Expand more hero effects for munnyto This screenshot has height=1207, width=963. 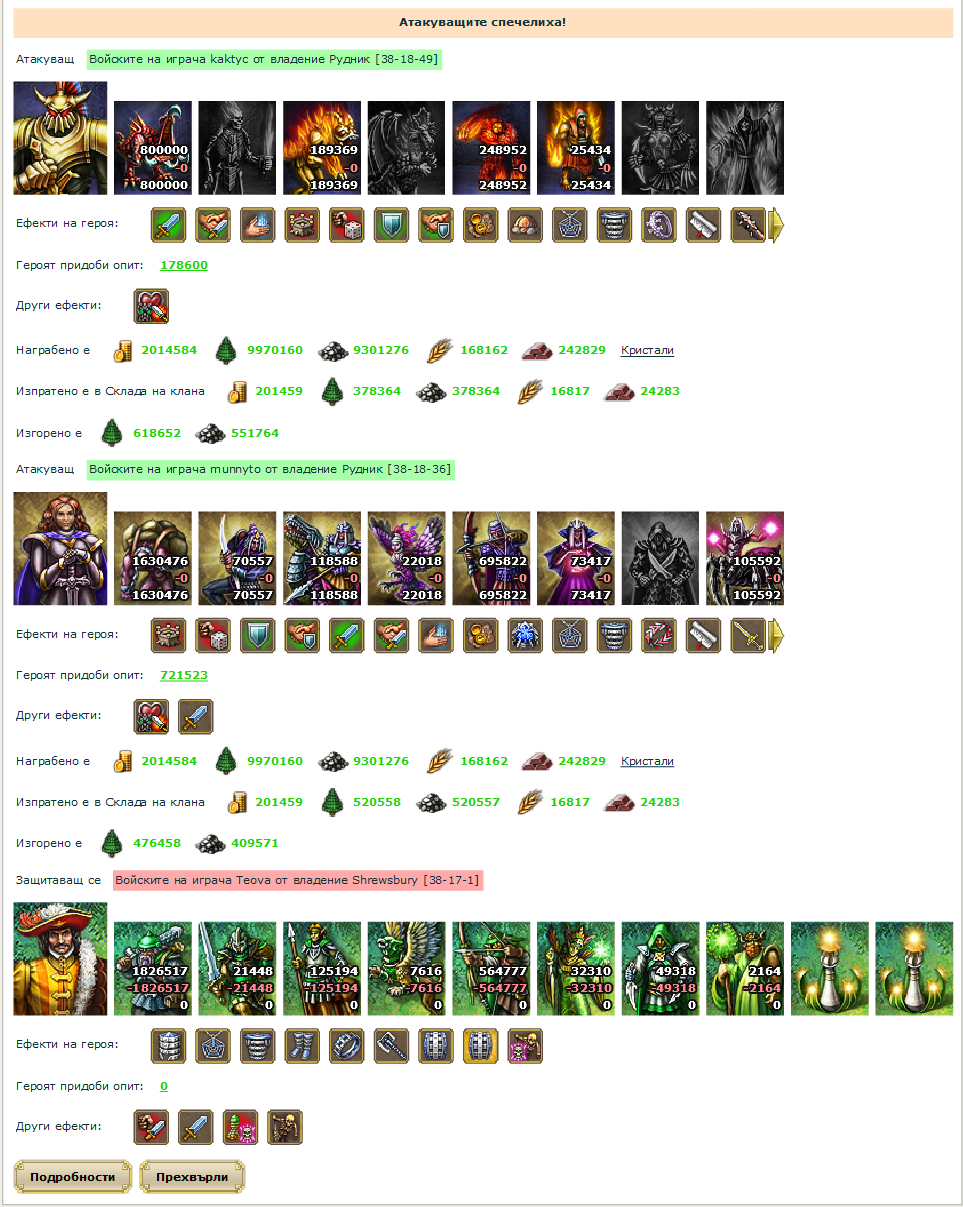776,635
